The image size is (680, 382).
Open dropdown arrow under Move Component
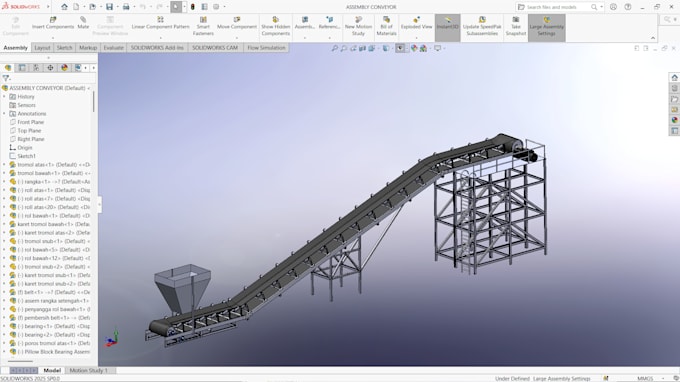click(237, 38)
